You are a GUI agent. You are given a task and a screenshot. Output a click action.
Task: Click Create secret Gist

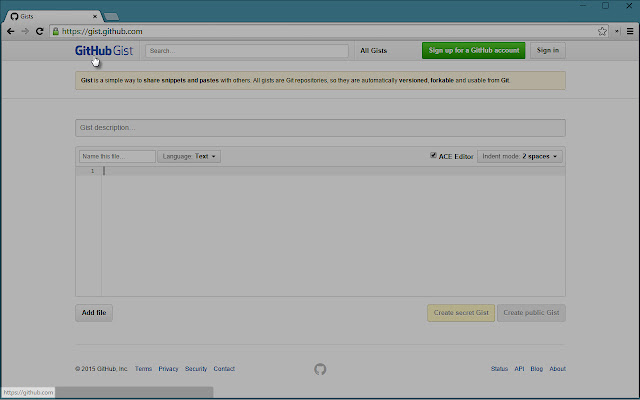pyautogui.click(x=461, y=313)
